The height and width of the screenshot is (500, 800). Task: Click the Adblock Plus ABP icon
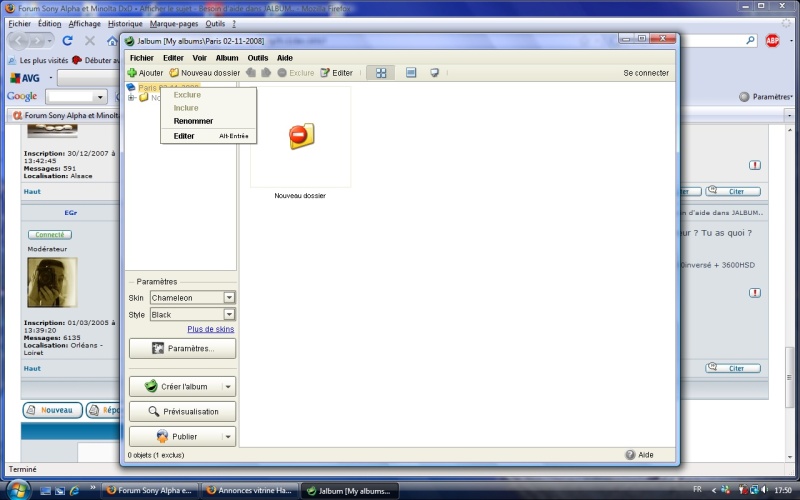pos(772,41)
